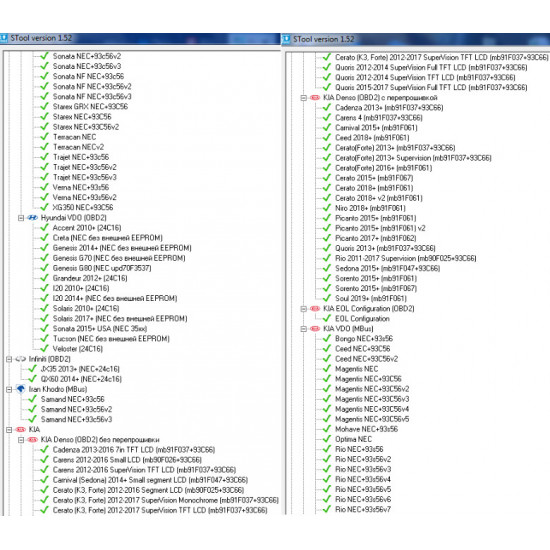Click the KIA logo icon beside KIA Denso с перепрошивкой
Viewport: 550px width, 550px height.
pyautogui.click(x=315, y=98)
